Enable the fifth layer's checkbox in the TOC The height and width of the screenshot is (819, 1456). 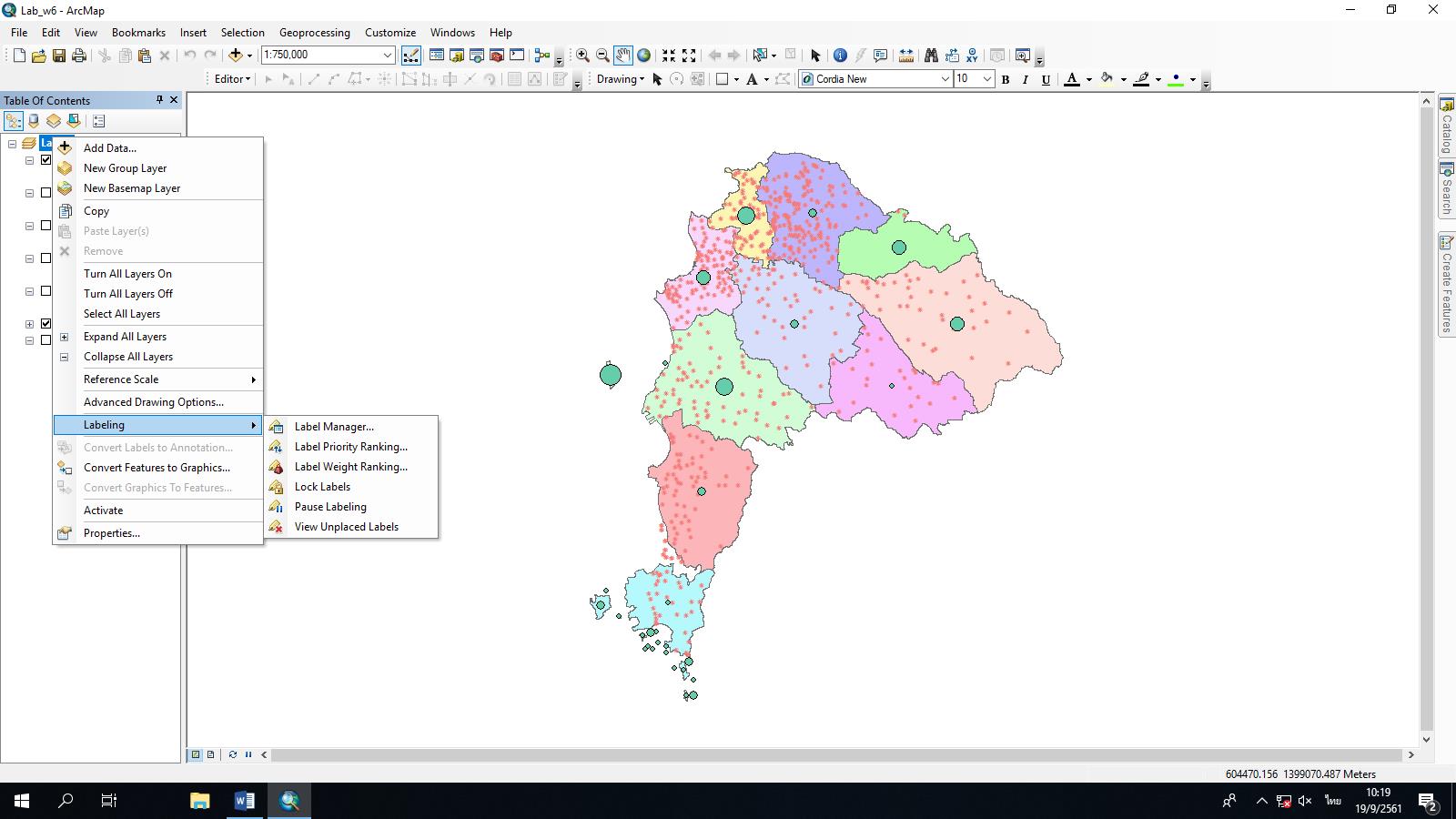coord(45,290)
